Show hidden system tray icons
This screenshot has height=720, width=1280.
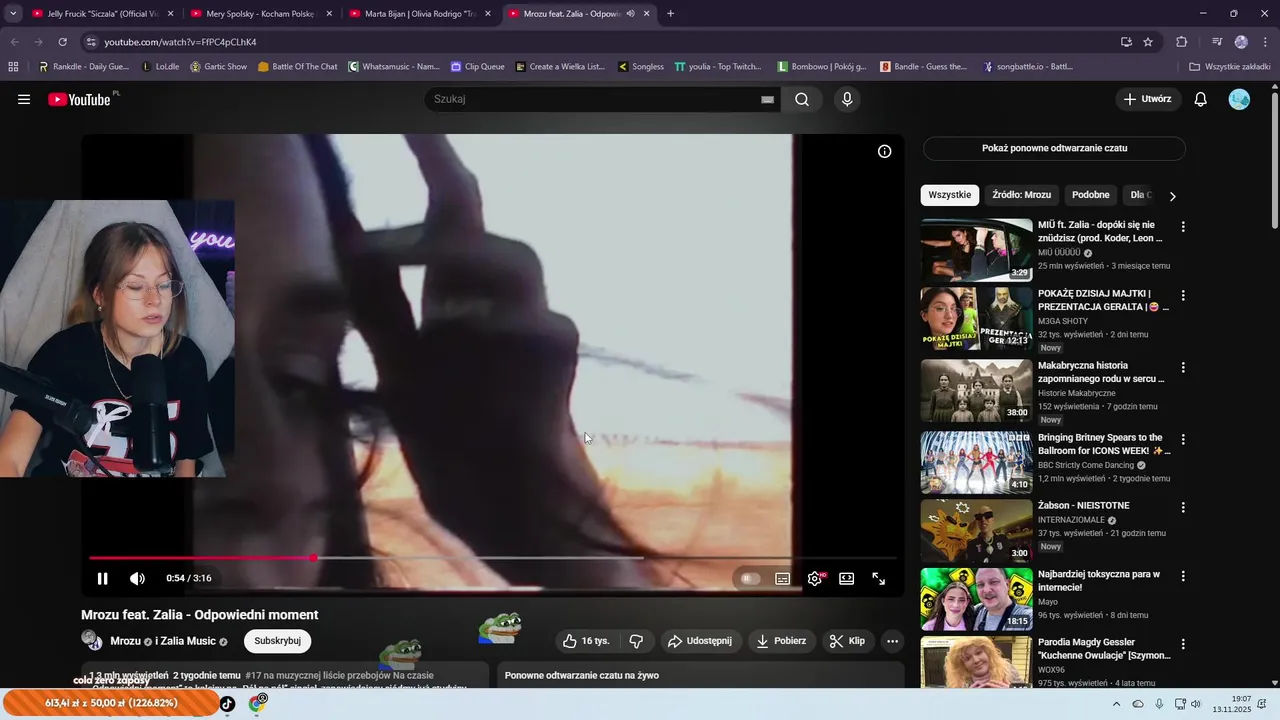tap(1116, 704)
